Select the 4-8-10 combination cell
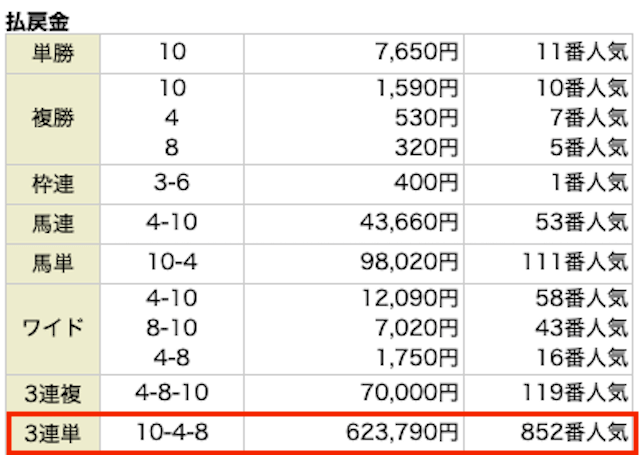Screen dimensions: 640x455 (x=172, y=392)
